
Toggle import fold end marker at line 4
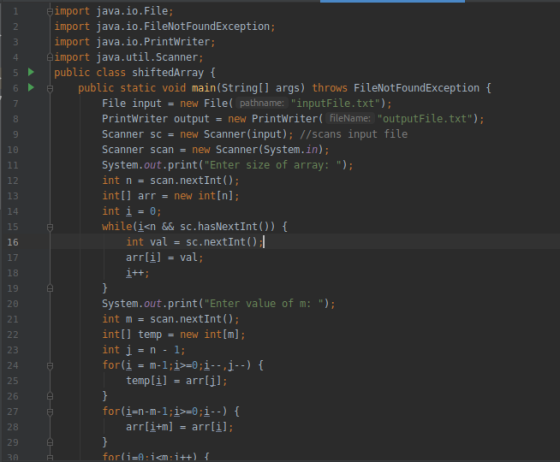tap(50, 57)
